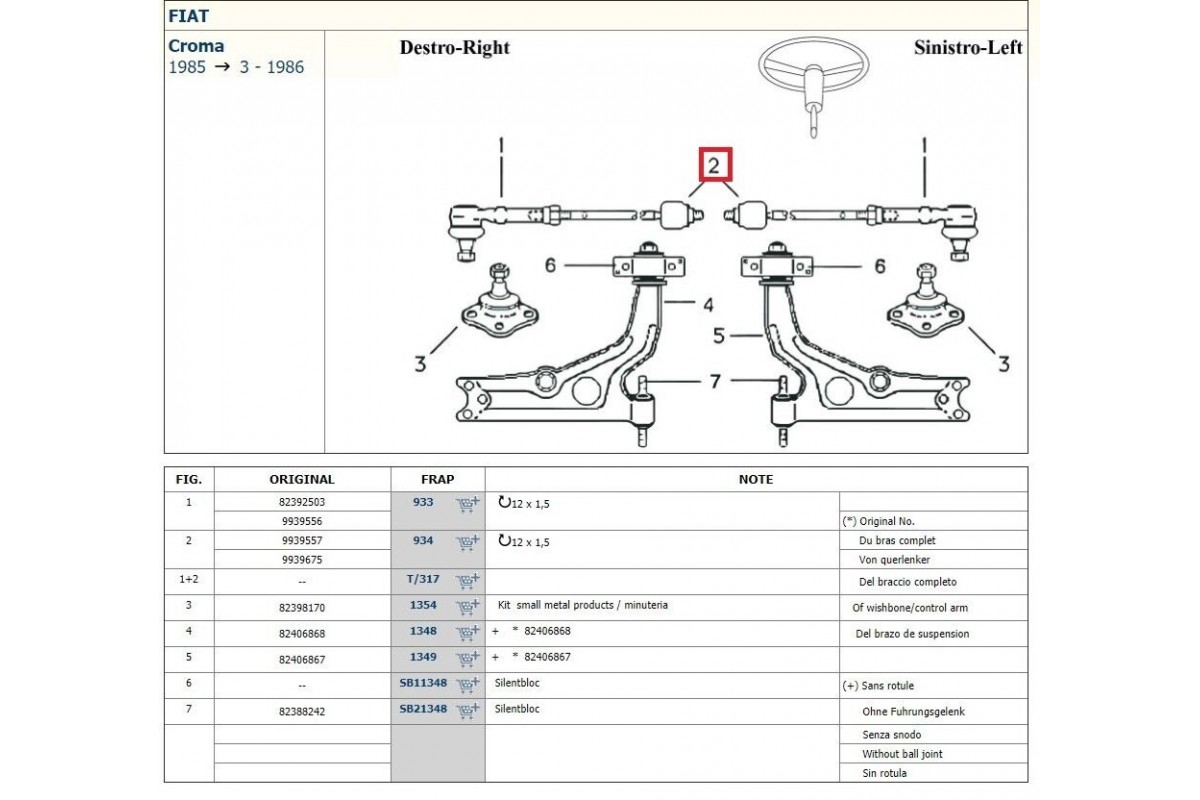Select the Sinistro-Left label in diagram

[968, 47]
